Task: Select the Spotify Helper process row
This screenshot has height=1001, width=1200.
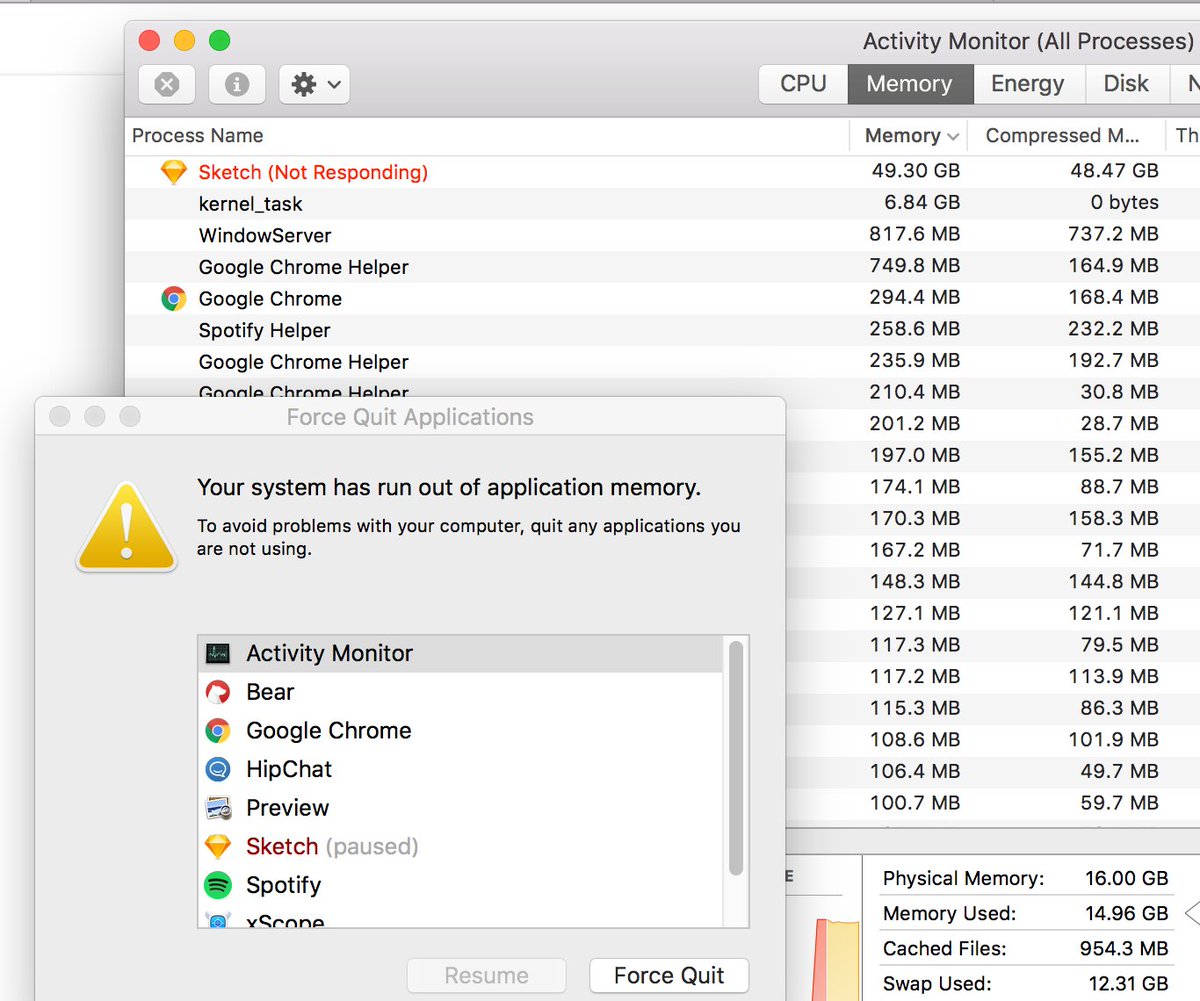Action: 662,330
